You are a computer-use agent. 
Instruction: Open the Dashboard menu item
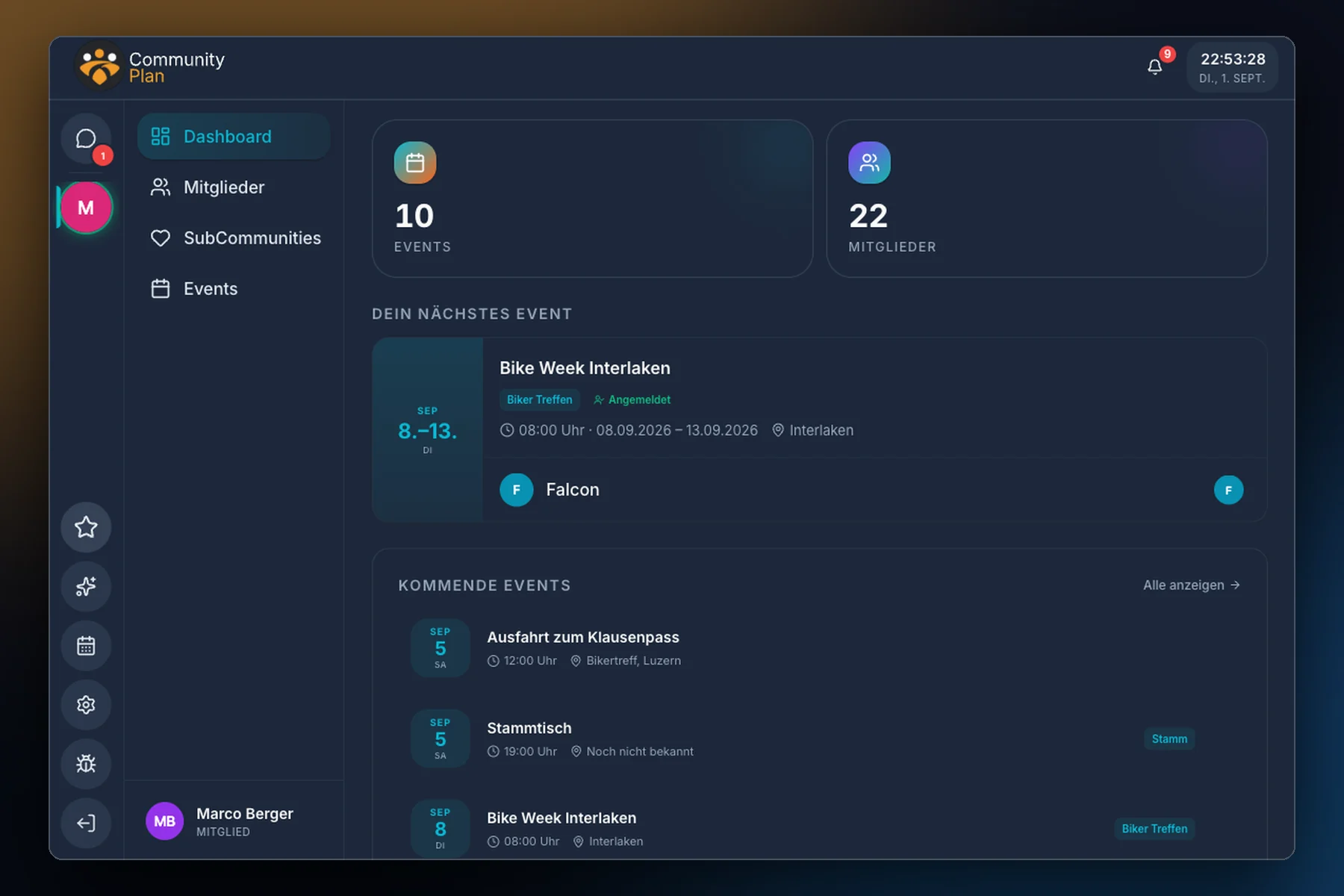coord(234,137)
